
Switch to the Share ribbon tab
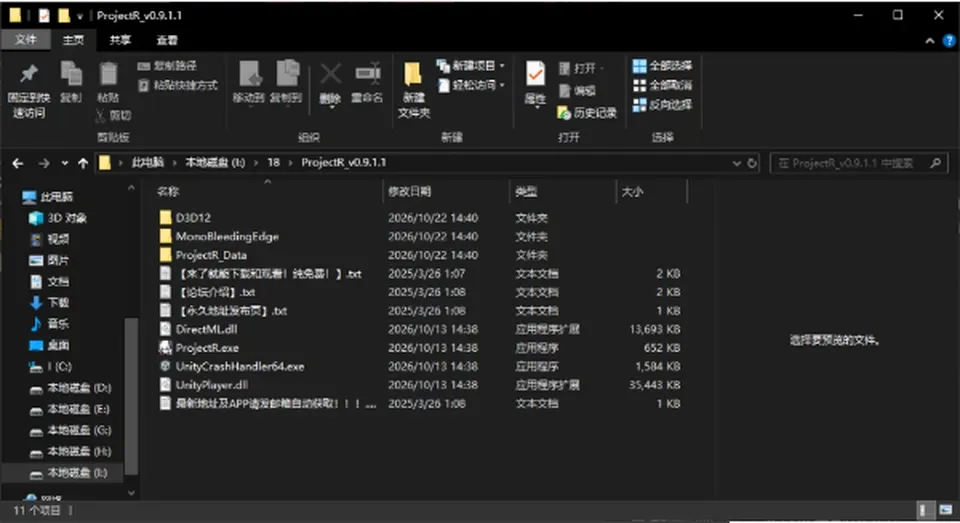click(120, 40)
